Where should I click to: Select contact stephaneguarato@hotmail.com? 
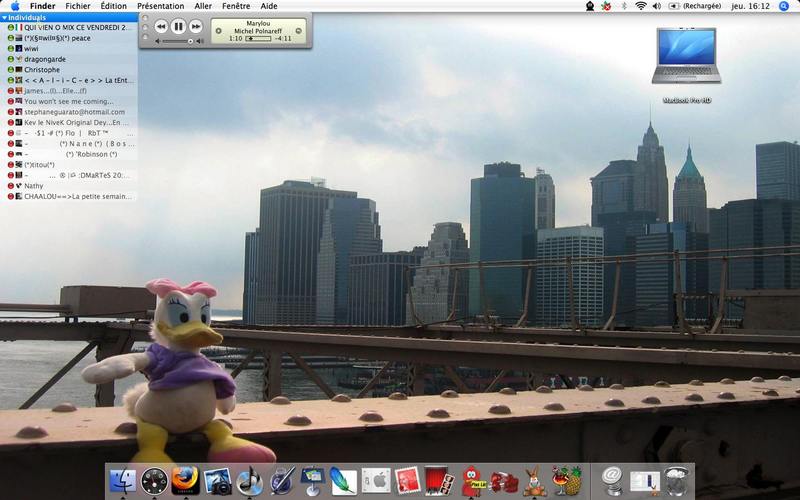69,112
